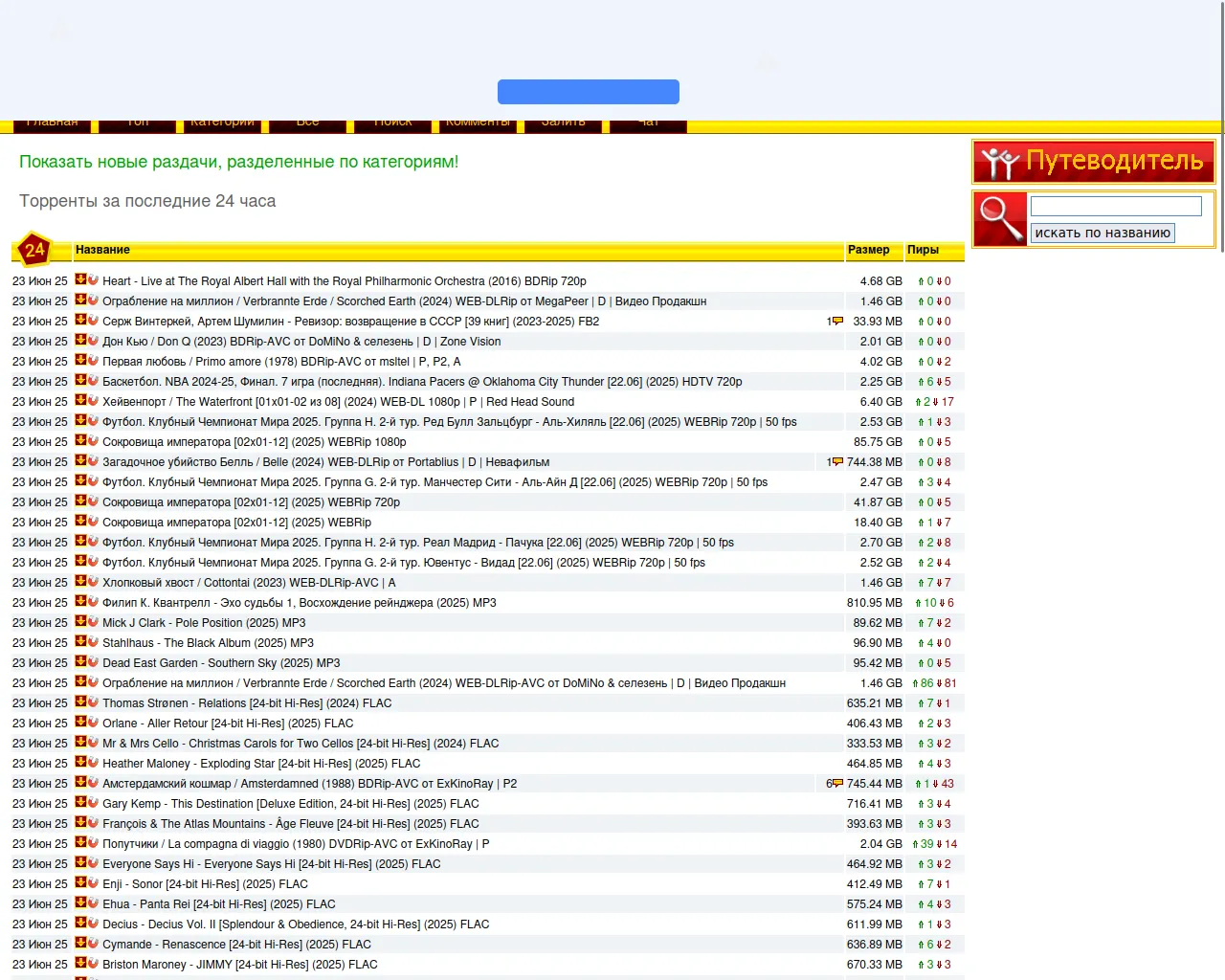The height and width of the screenshot is (980, 1225).
Task: Click comment icon on Загадочное убийство Белль row
Action: [x=837, y=462]
